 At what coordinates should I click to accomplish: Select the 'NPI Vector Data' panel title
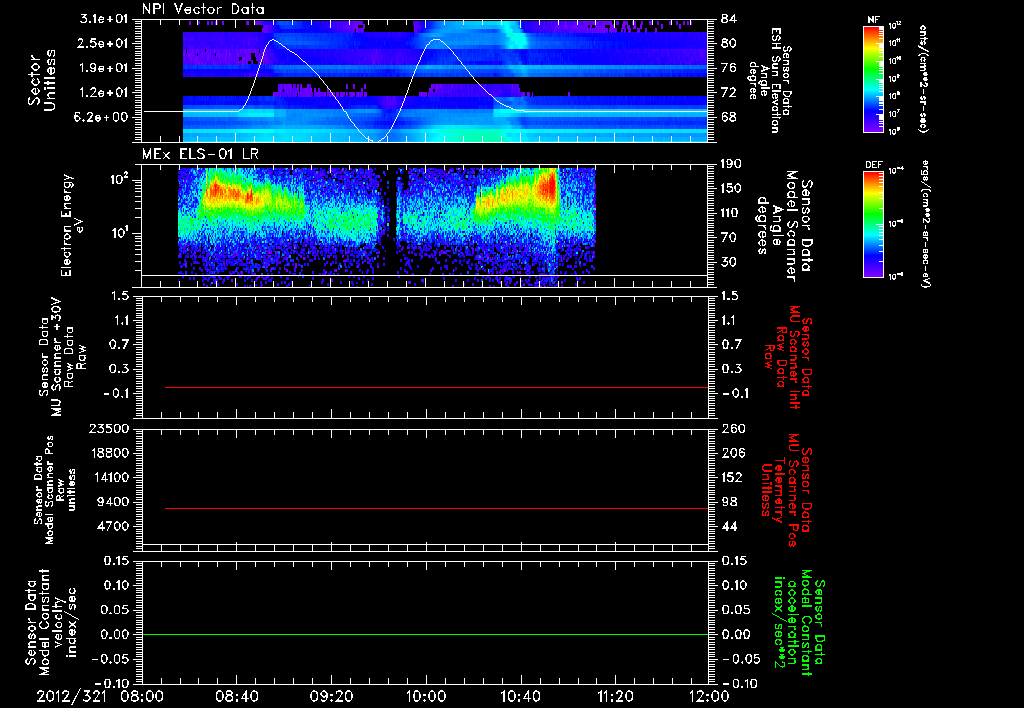pos(203,9)
